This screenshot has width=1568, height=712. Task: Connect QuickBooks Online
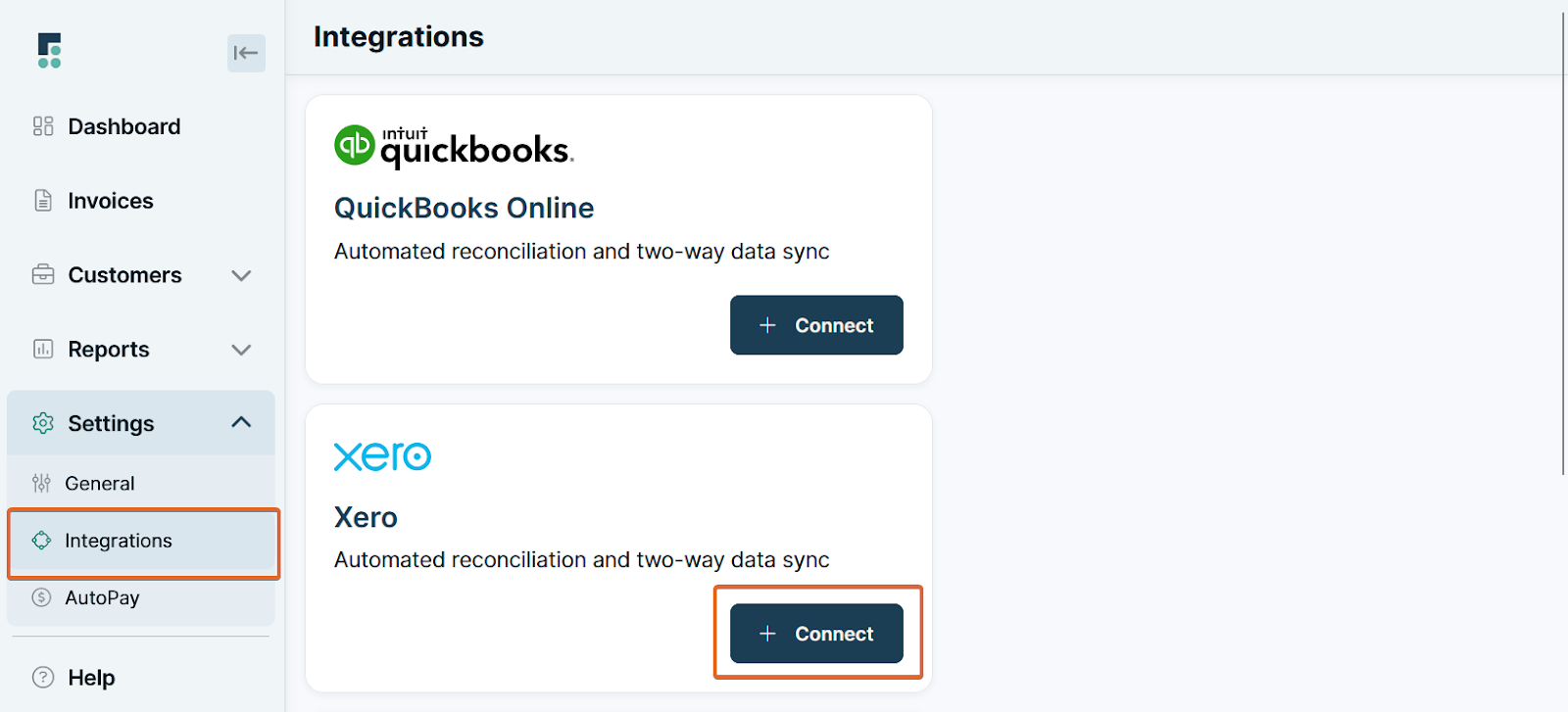[x=815, y=324]
